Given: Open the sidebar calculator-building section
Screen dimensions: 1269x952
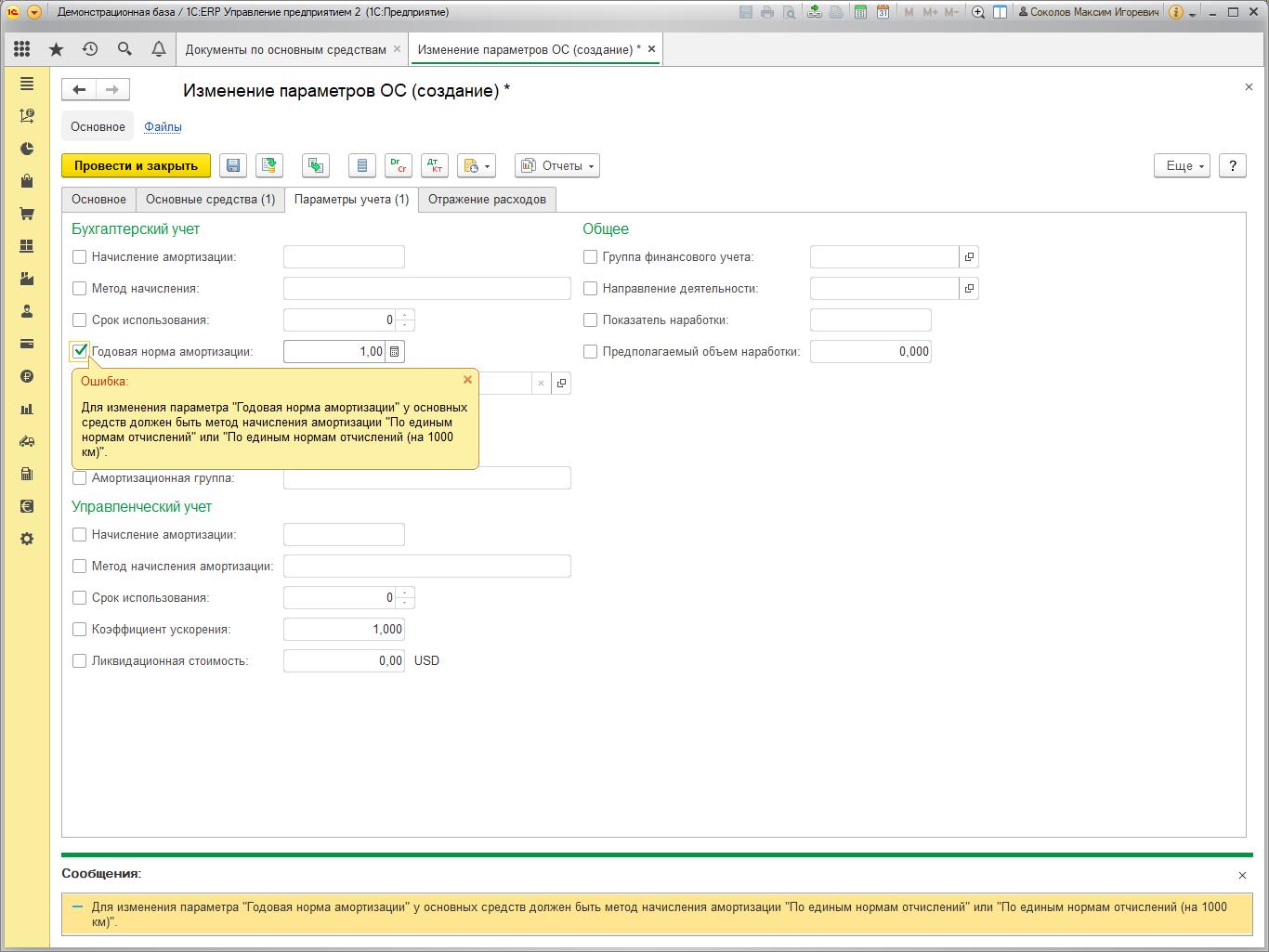Looking at the screenshot, I should click(27, 474).
